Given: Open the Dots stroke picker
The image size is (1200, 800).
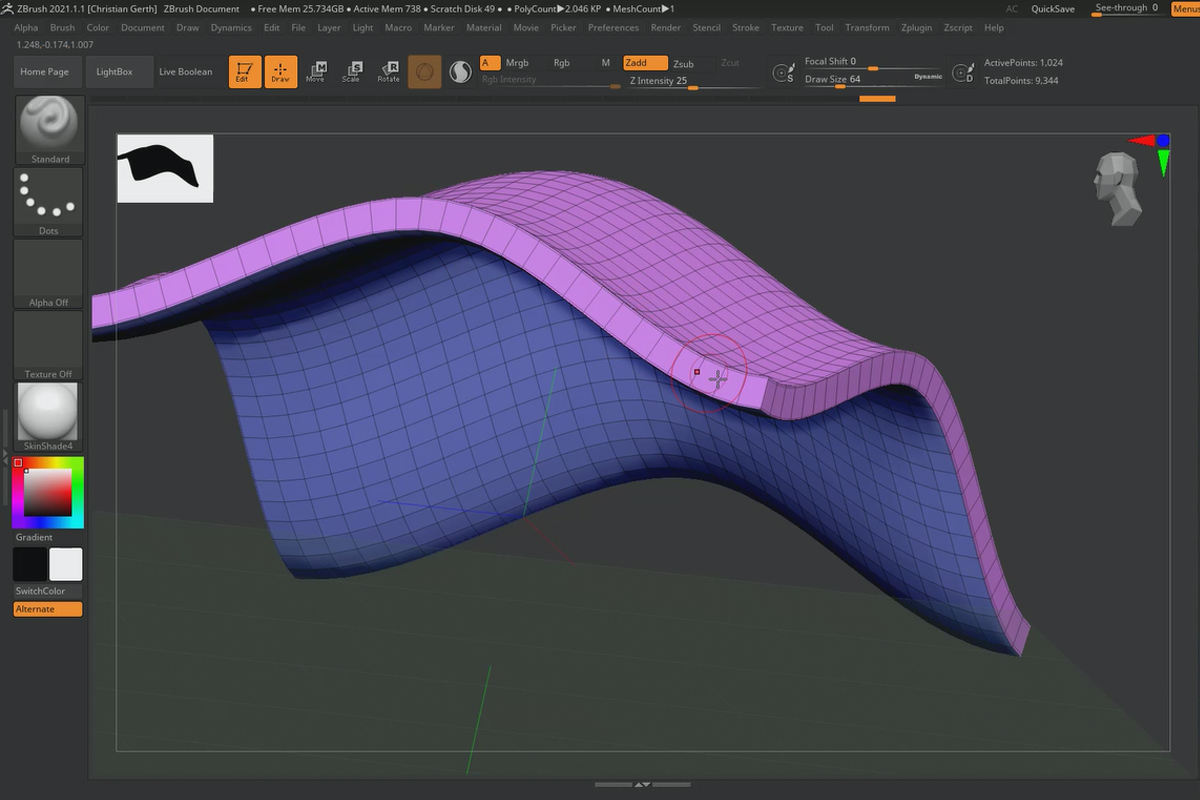Looking at the screenshot, I should coord(49,203).
